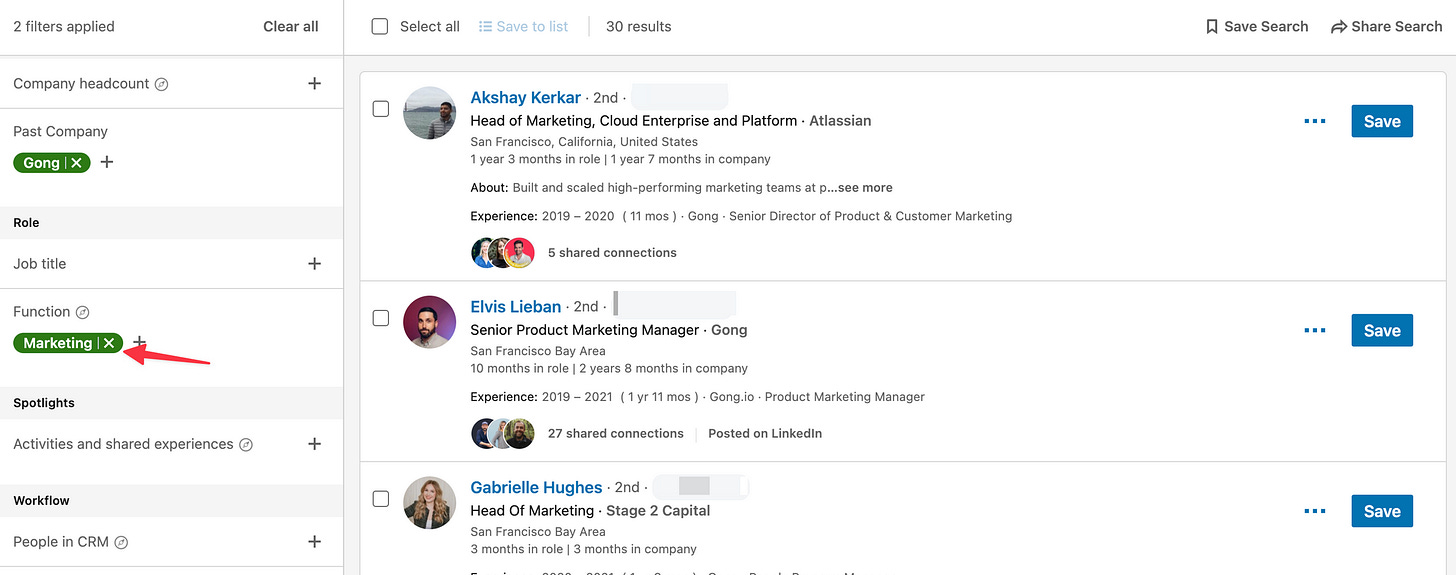The height and width of the screenshot is (575, 1456).
Task: View Akshay's 5 shared connections
Action: [612, 253]
